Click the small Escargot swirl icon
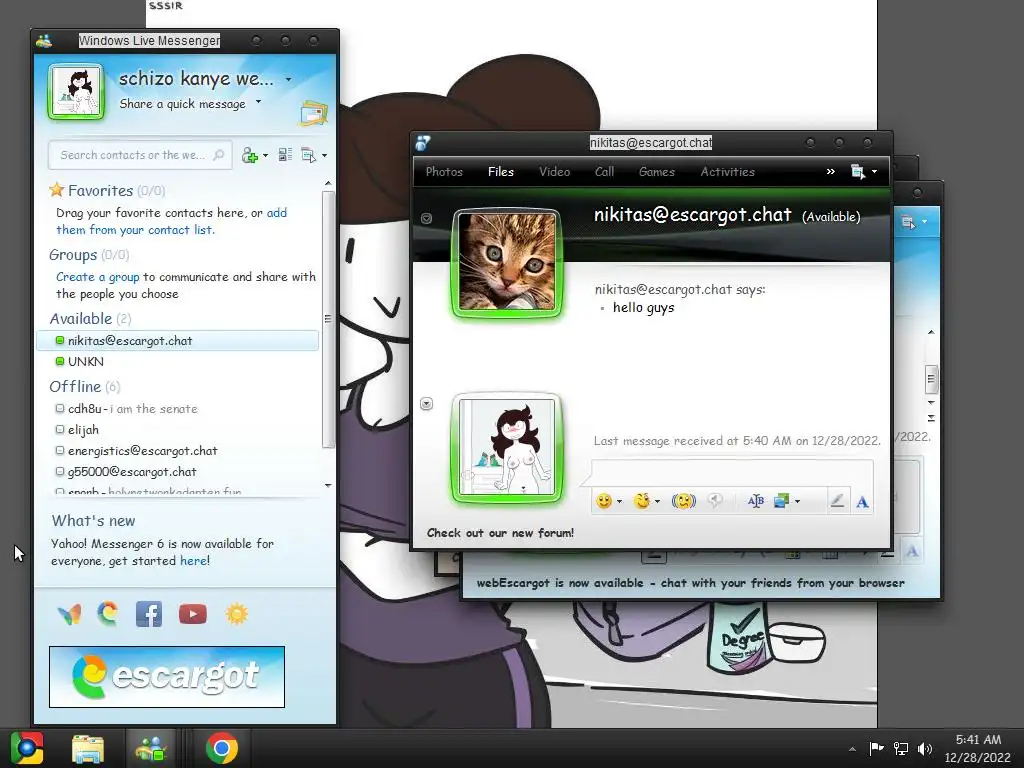This screenshot has height=768, width=1024. tap(108, 614)
